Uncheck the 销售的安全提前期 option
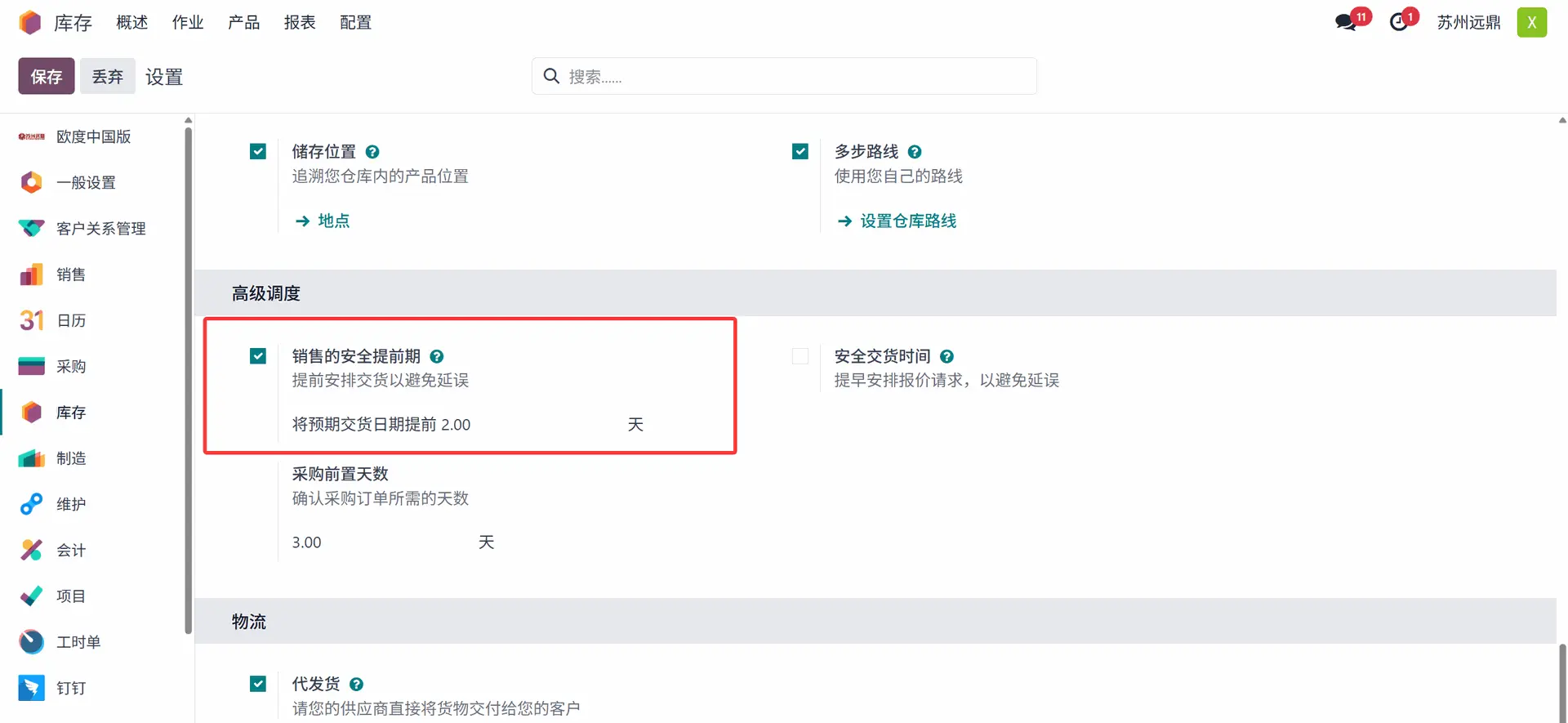 [x=258, y=356]
